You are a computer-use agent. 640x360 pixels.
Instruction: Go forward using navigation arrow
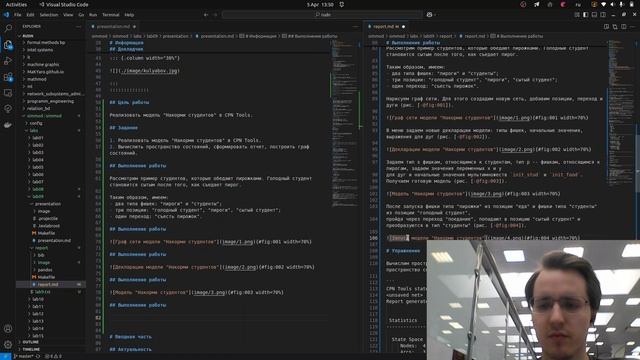216,15
